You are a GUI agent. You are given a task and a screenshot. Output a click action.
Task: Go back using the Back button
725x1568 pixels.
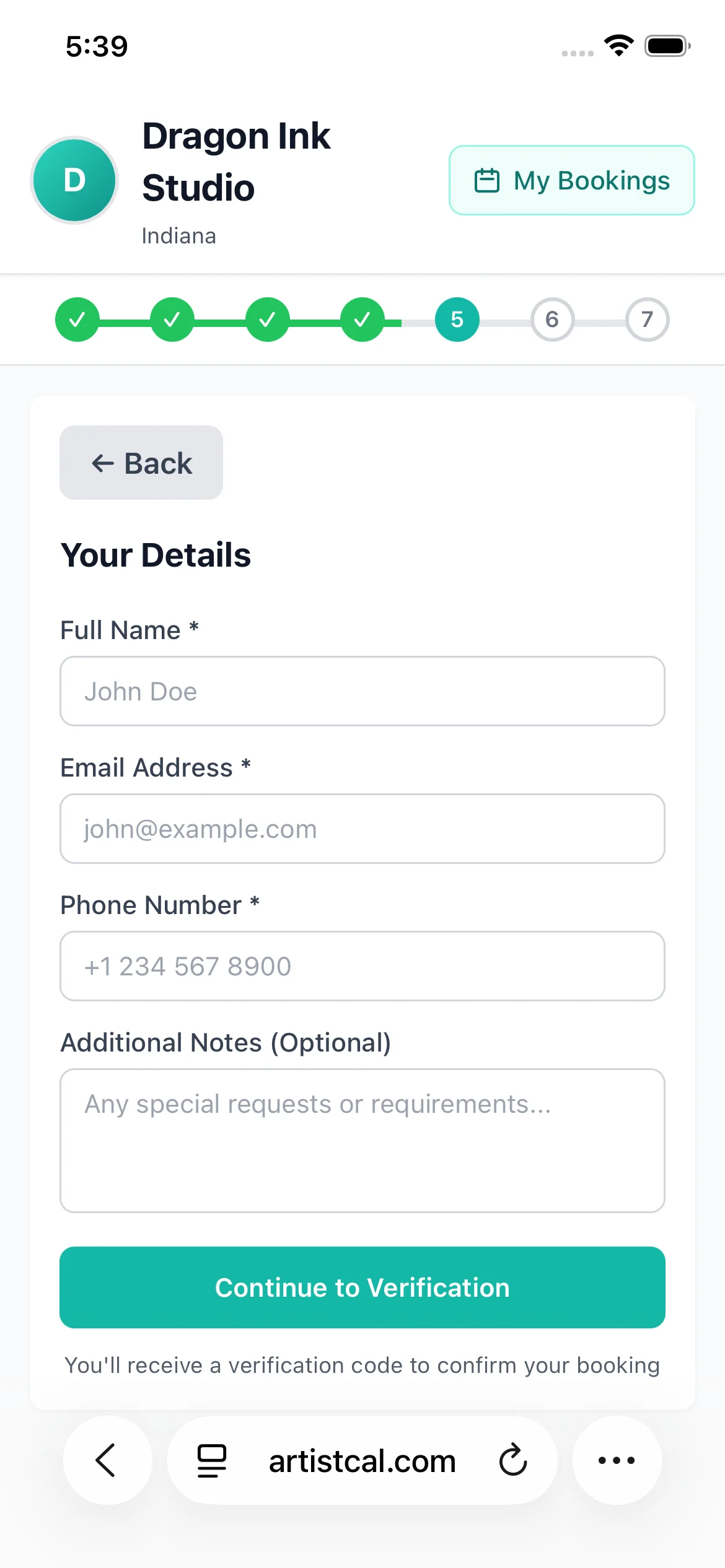(x=141, y=463)
